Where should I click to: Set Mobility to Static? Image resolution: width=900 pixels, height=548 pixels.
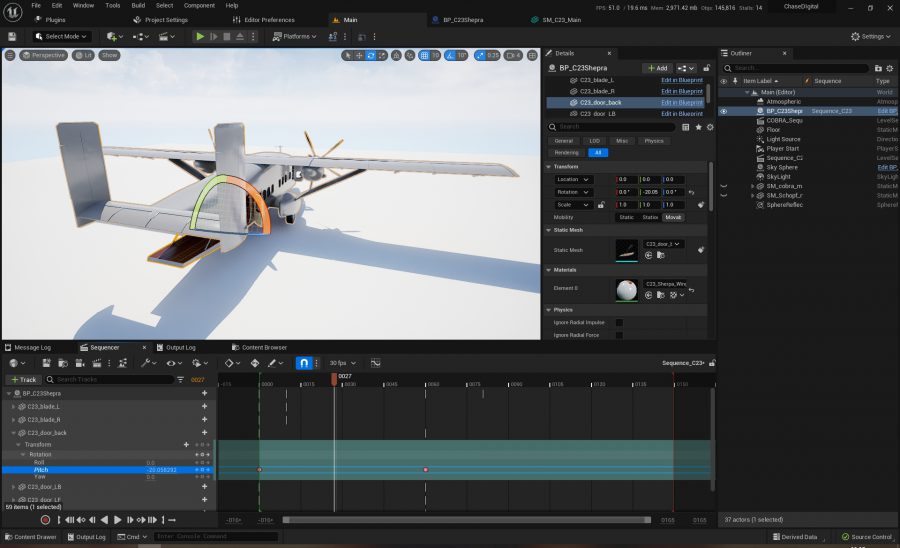coord(627,217)
